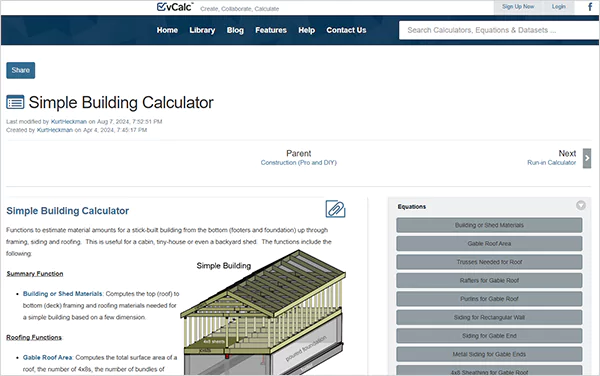Click the large Simple Building Calculator page title
The height and width of the screenshot is (376, 600).
(121, 103)
